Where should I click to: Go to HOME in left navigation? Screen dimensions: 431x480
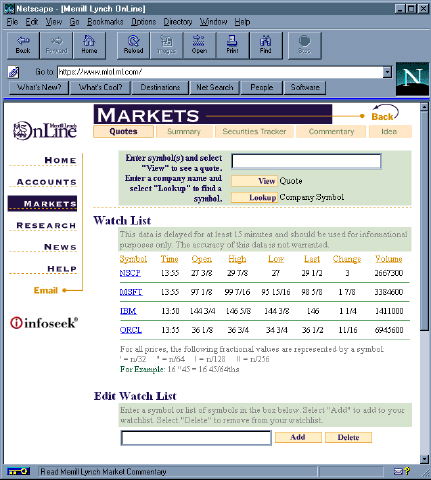(60, 160)
